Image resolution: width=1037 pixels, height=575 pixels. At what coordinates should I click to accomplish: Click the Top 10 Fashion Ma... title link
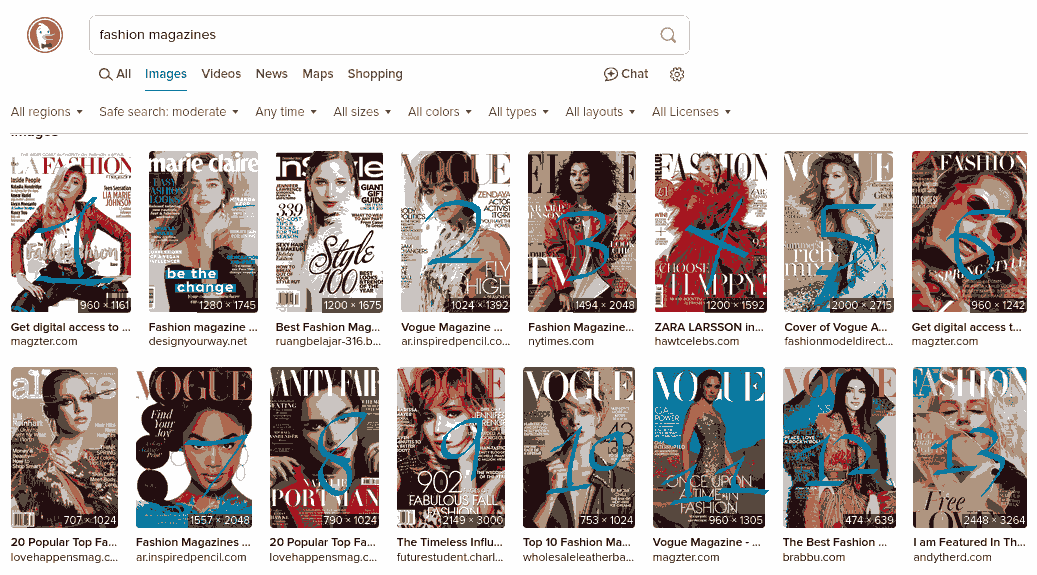577,542
